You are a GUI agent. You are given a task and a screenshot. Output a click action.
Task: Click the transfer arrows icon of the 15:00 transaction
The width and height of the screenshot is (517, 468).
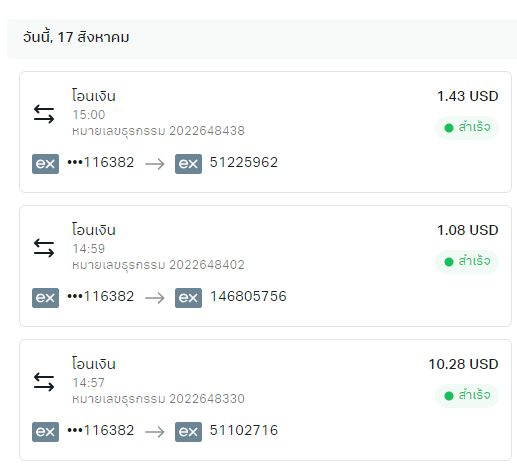pyautogui.click(x=44, y=114)
